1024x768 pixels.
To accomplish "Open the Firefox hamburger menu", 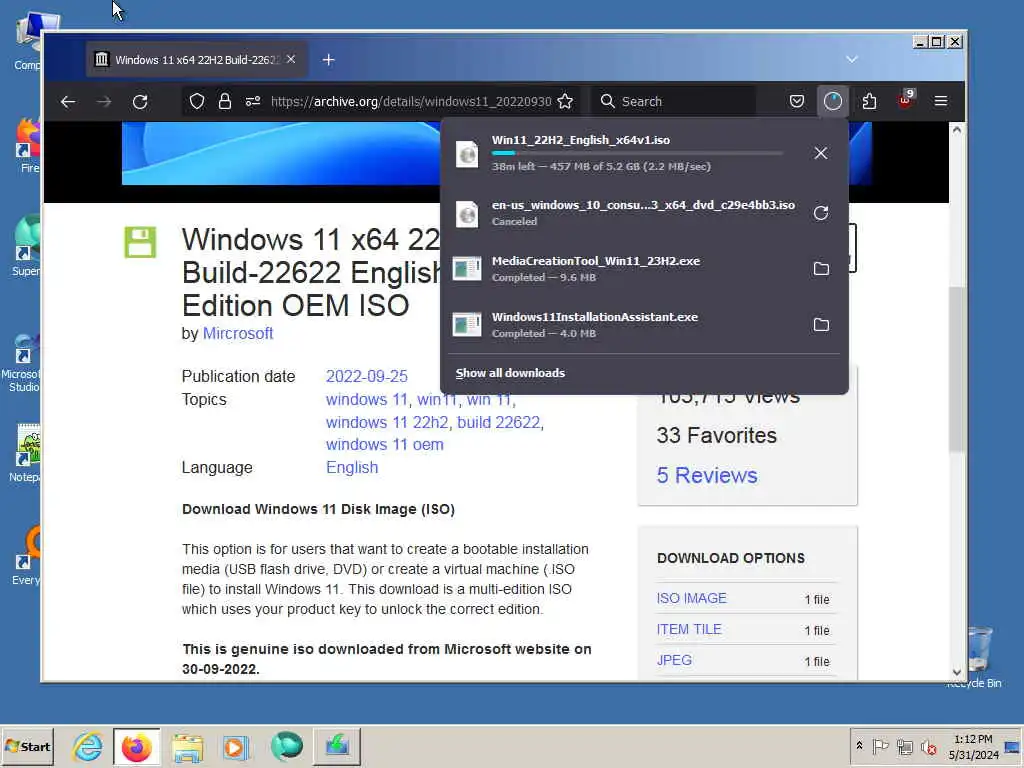I will [x=941, y=101].
